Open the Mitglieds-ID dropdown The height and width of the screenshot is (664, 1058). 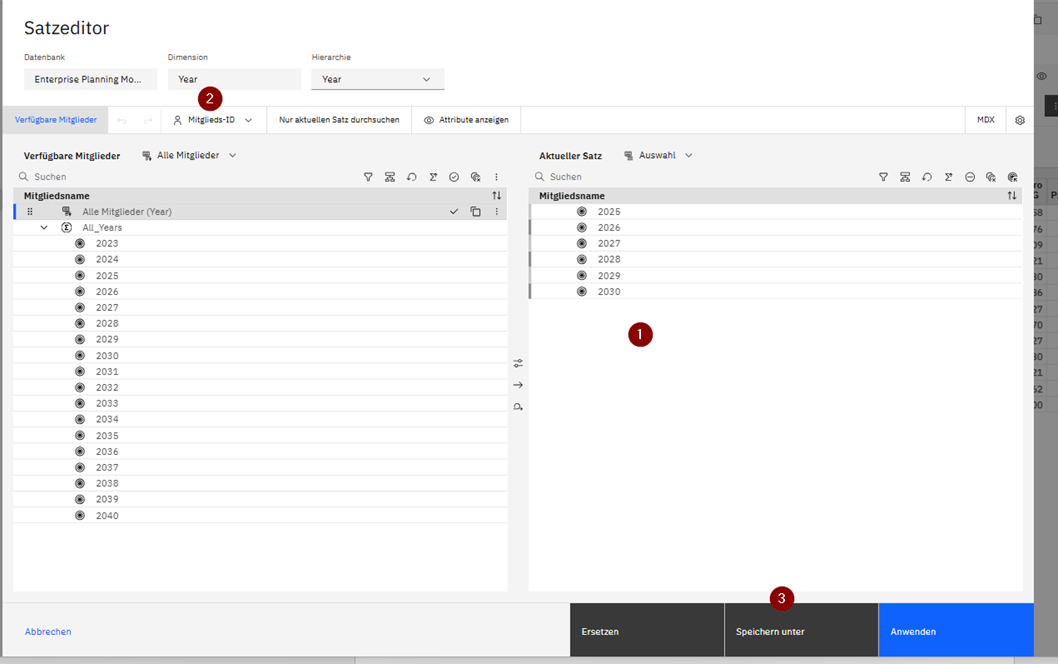point(212,120)
